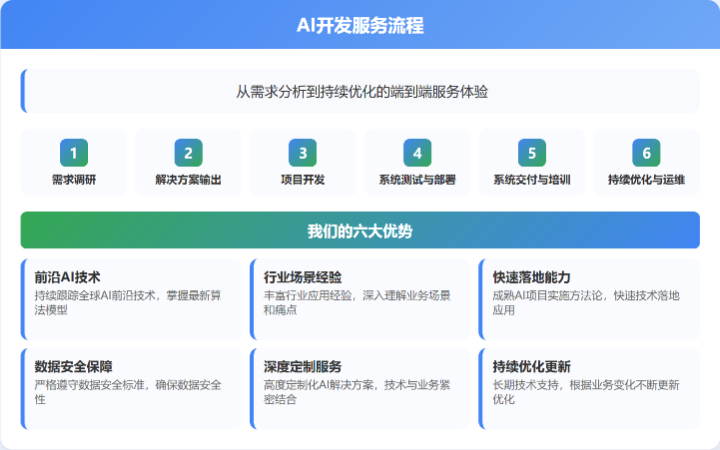Select the 项目开发 step label

pyautogui.click(x=302, y=180)
